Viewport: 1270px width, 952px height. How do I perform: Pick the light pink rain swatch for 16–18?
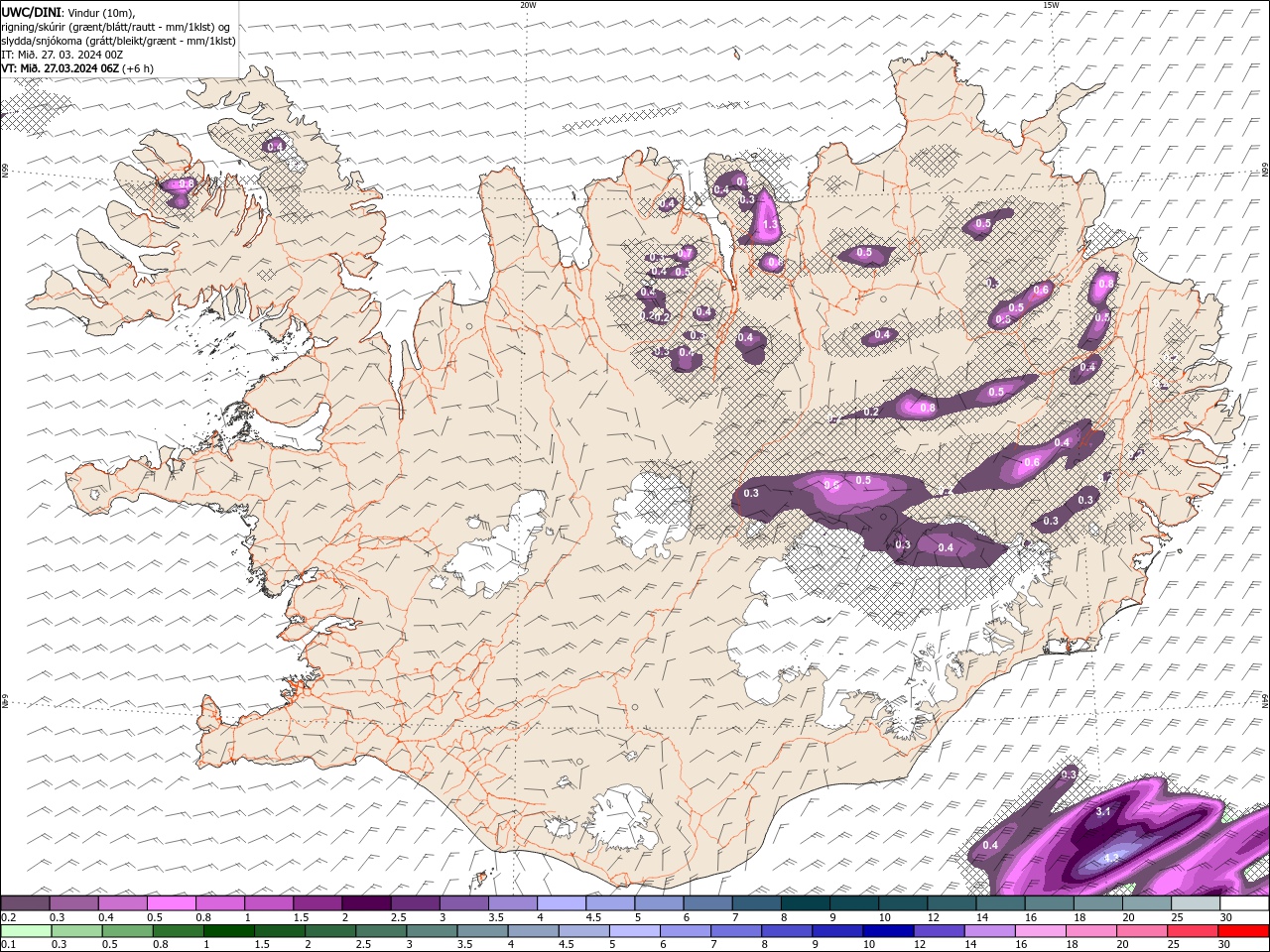tap(1041, 931)
